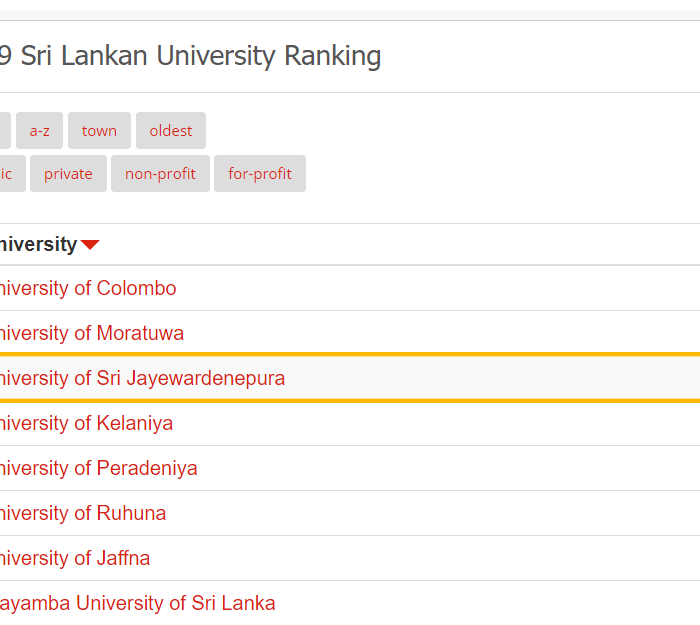Filter by private universities
This screenshot has height=625, width=700.
pyautogui.click(x=68, y=174)
